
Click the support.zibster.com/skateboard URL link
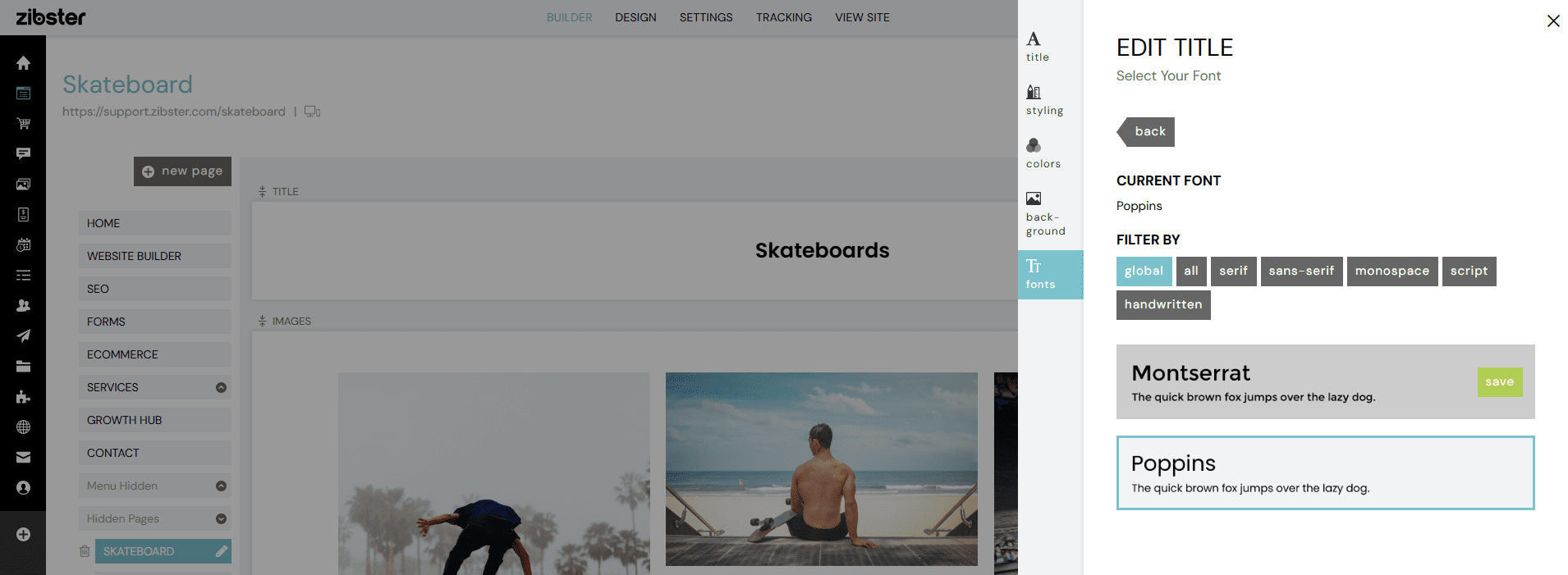pyautogui.click(x=174, y=112)
